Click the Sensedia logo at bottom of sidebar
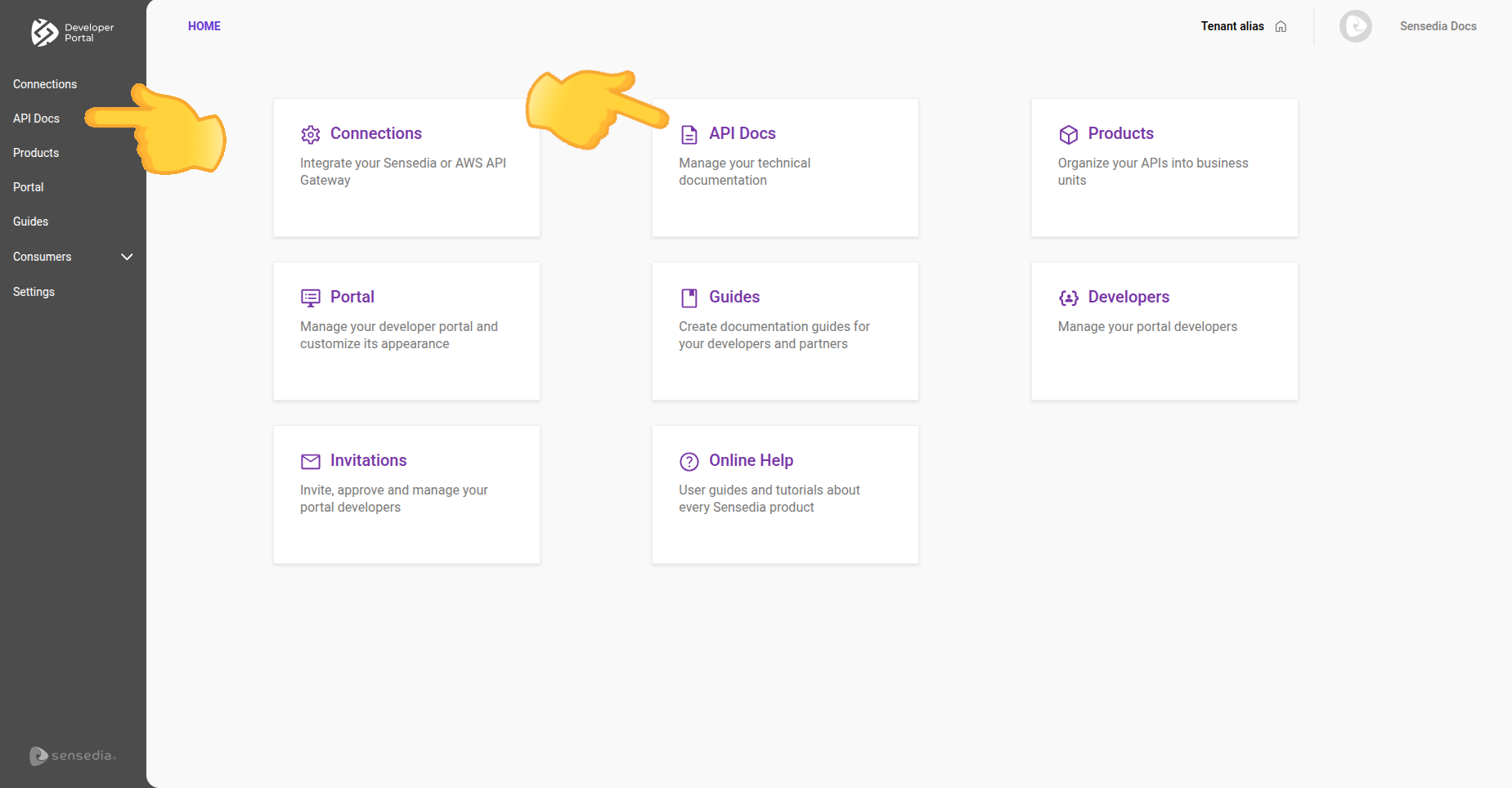Viewport: 1512px width, 788px height. click(x=72, y=755)
